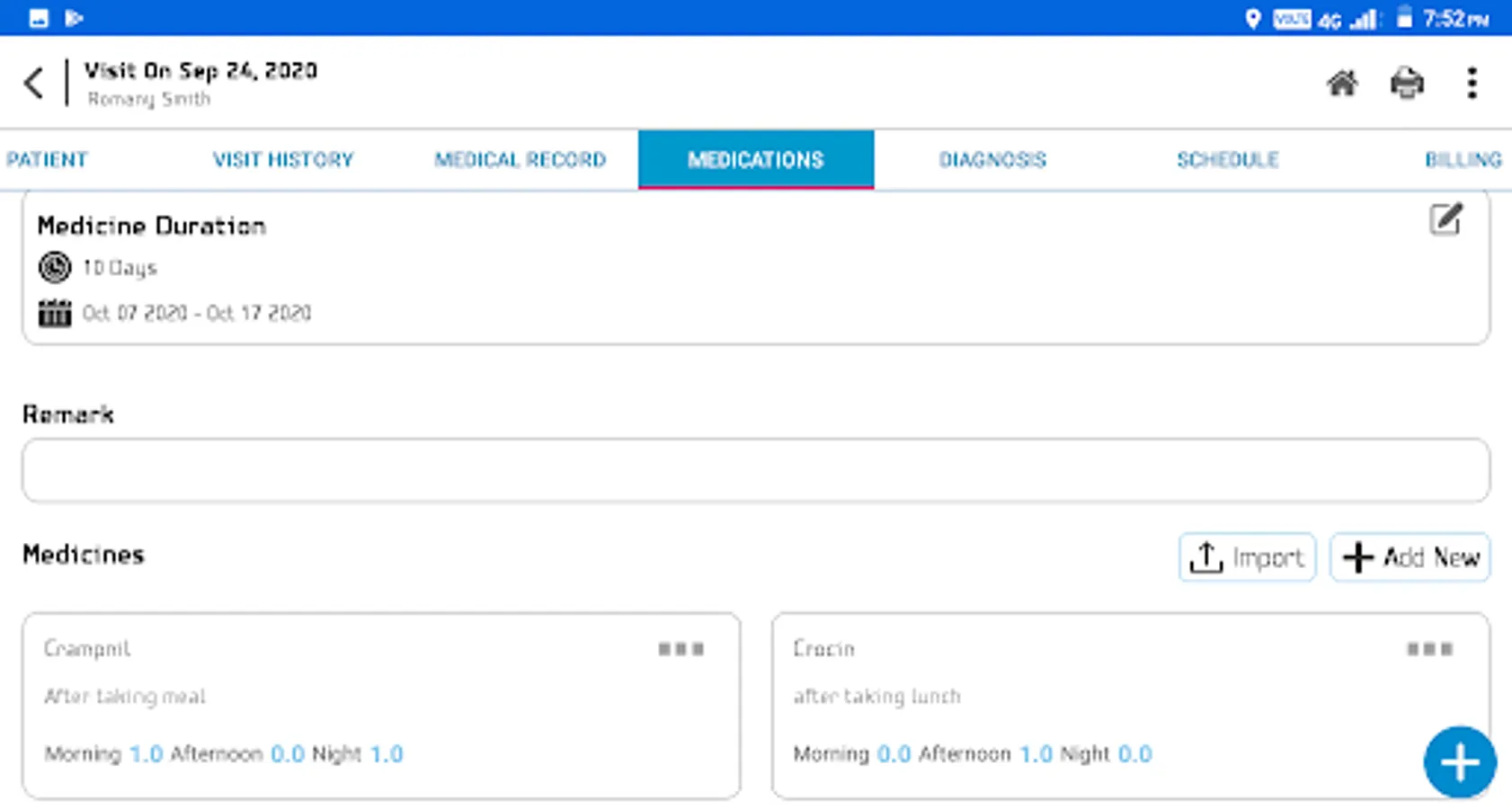Tap the clock icon beside 10 Days
Viewport: 1512px width, 809px height.
[x=55, y=268]
